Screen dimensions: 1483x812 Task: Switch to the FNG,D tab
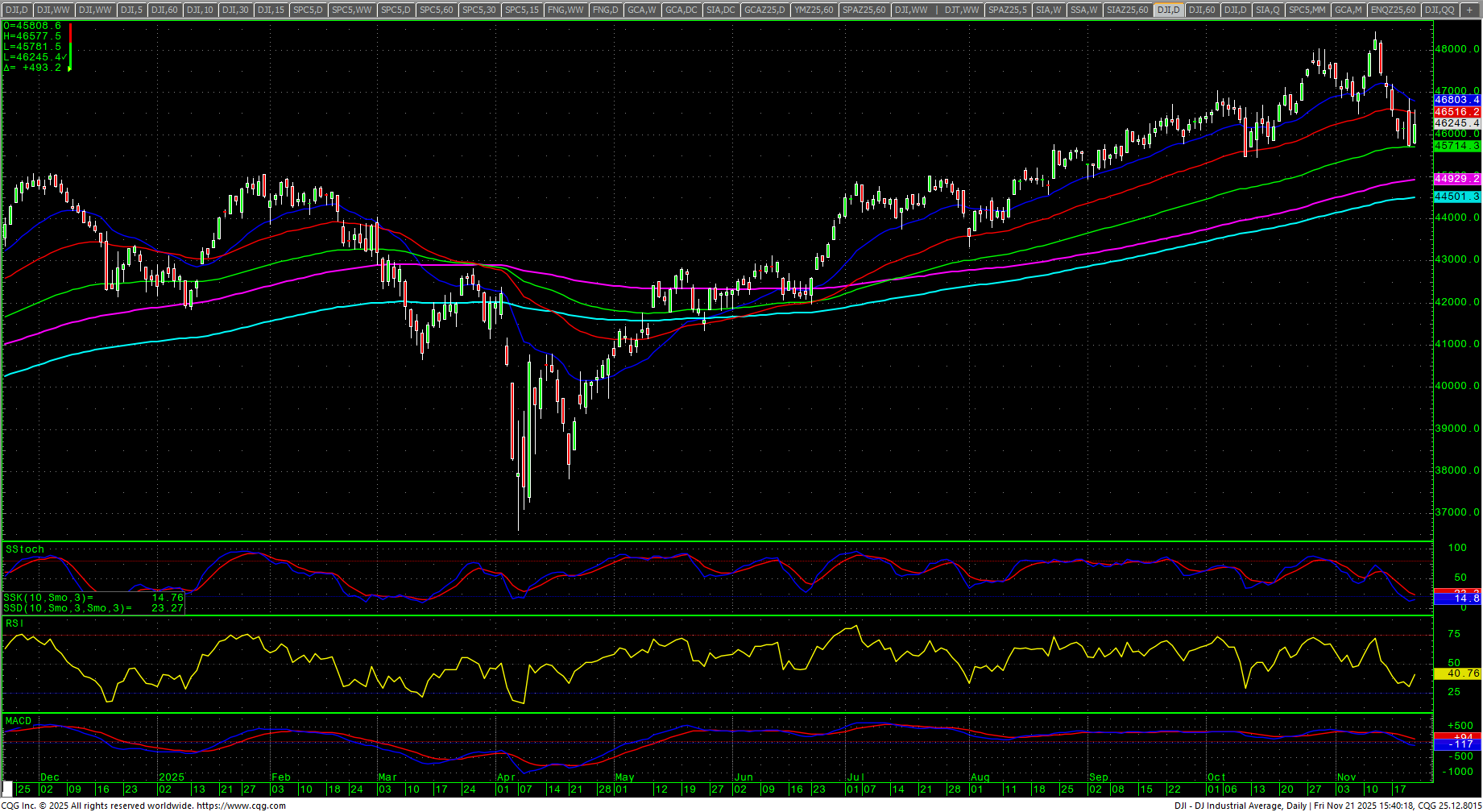pos(605,10)
